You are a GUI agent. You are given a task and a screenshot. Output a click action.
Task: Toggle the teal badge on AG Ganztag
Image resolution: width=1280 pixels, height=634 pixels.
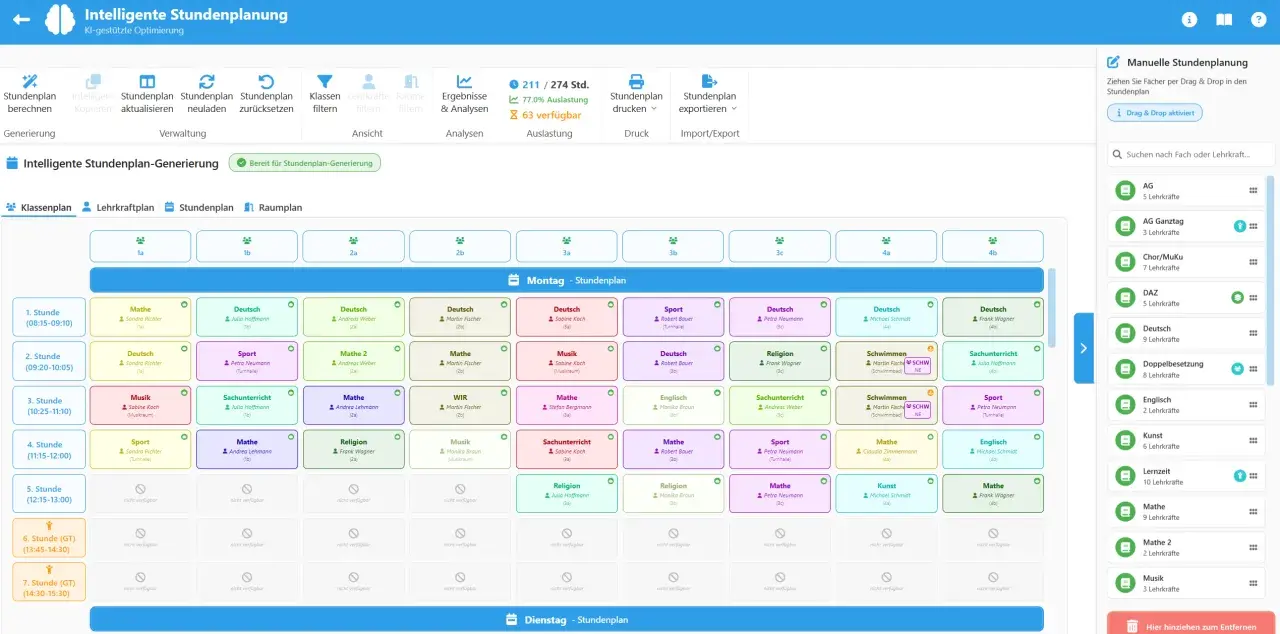coord(1239,226)
